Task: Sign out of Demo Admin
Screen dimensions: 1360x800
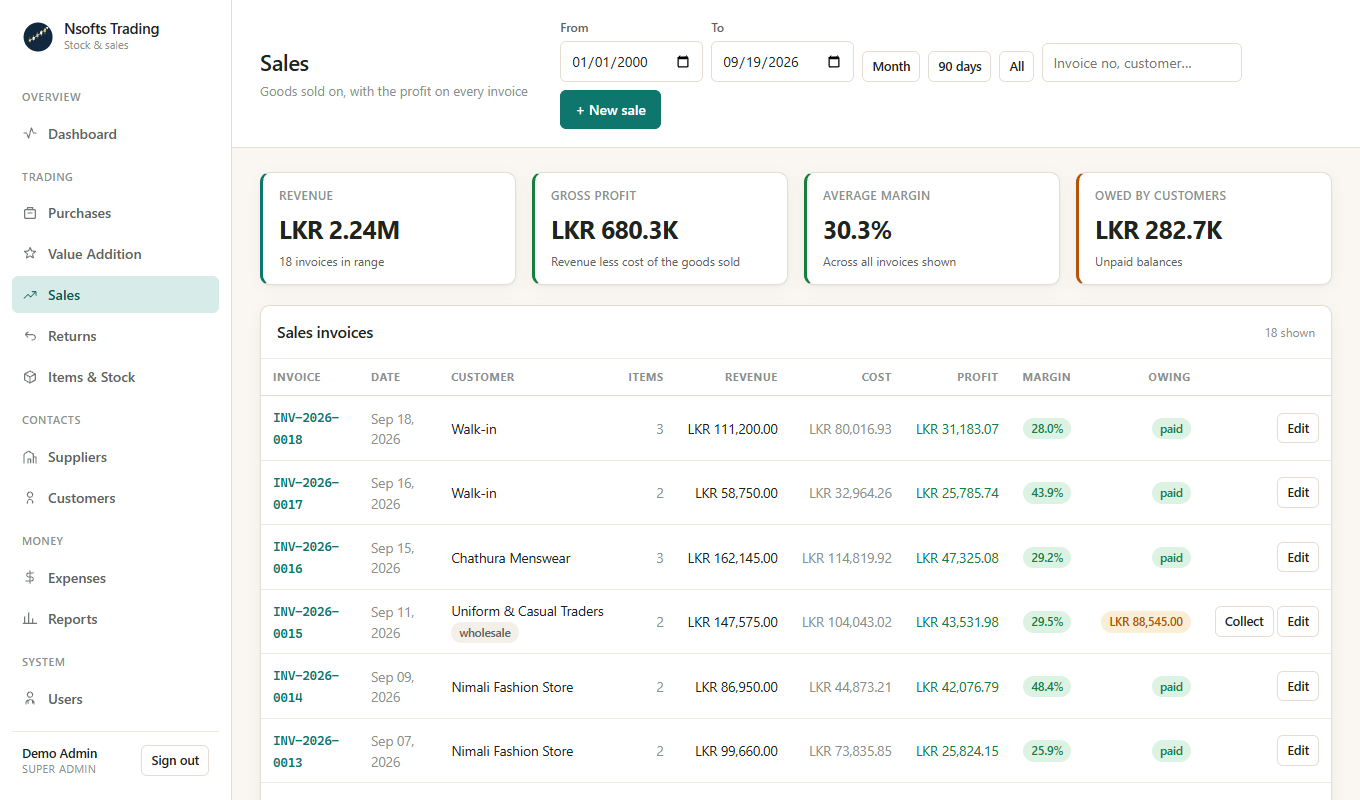Action: click(175, 760)
